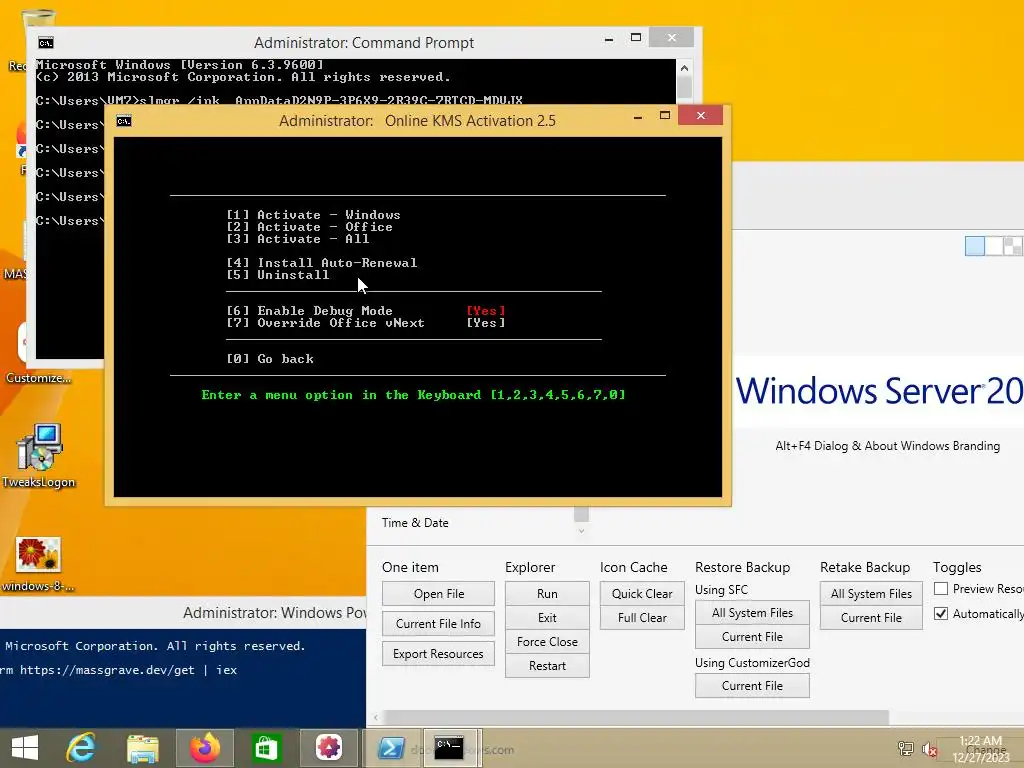
Task: Click Restart explorer button
Action: pos(547,666)
